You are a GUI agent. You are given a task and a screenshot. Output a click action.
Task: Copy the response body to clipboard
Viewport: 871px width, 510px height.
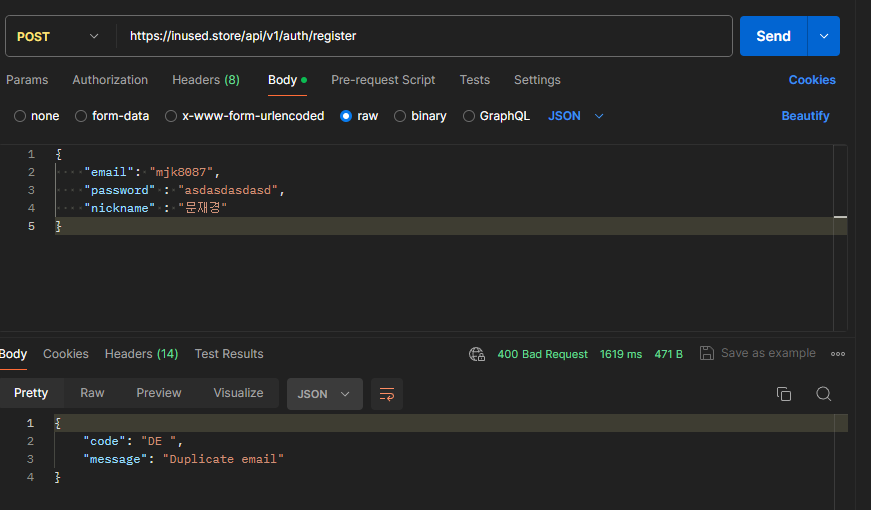(x=784, y=394)
